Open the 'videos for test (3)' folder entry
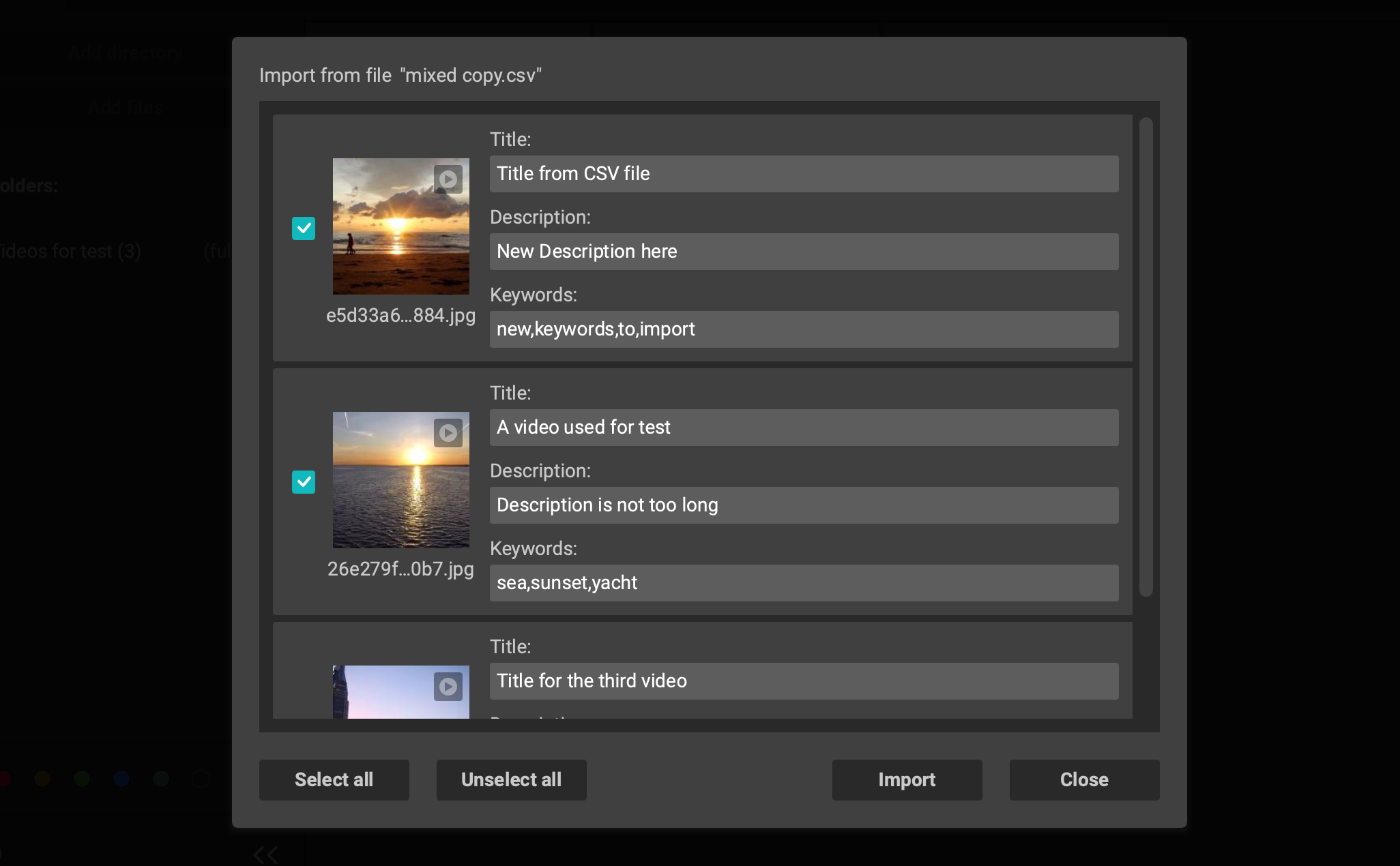 point(72,251)
